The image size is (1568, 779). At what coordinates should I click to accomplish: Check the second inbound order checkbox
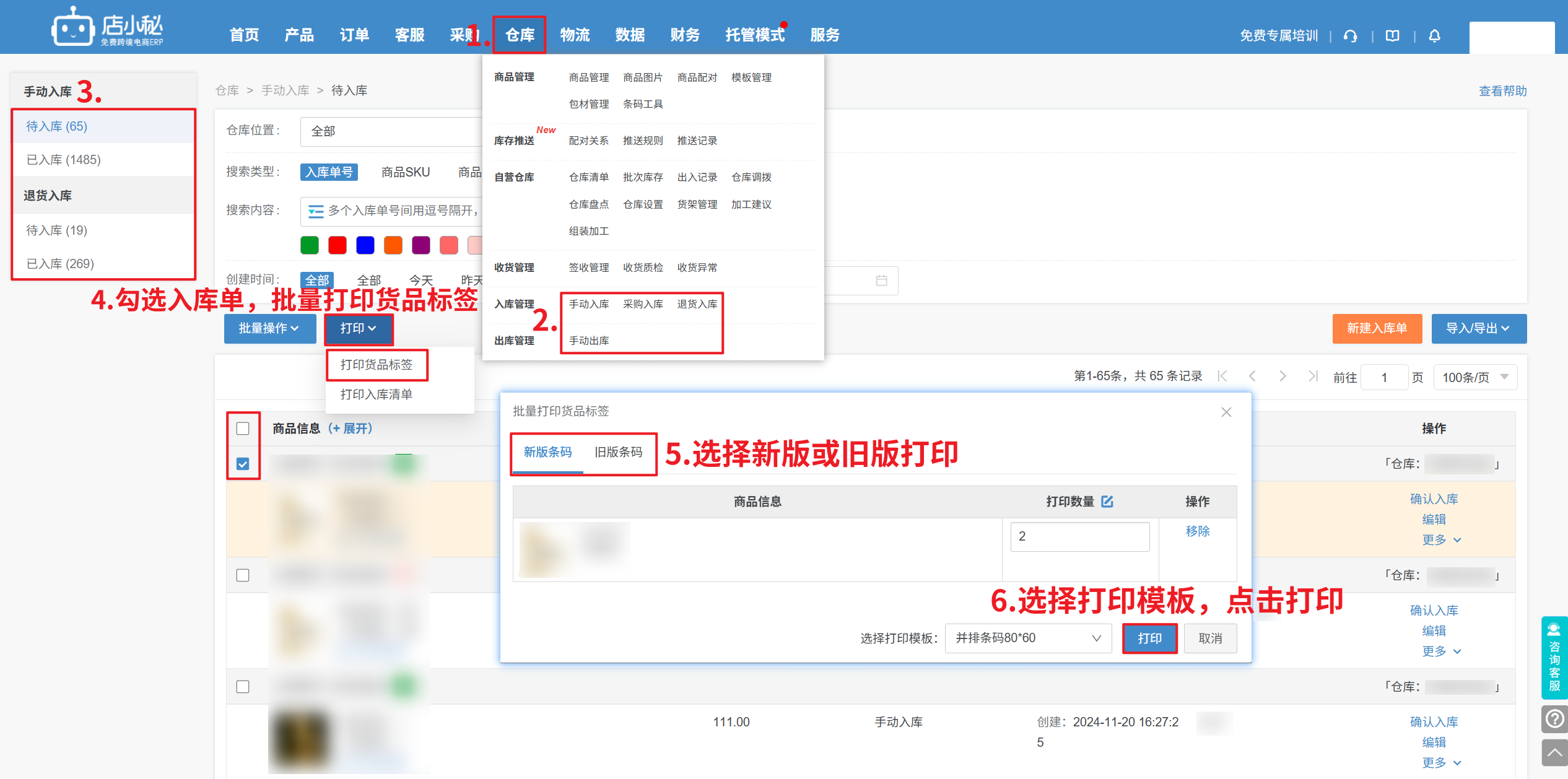click(x=243, y=575)
